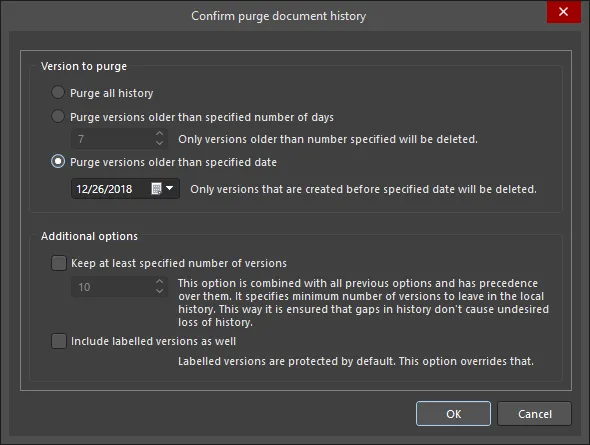Click the Include labelled versions label text
The height and width of the screenshot is (445, 590).
pyautogui.click(x=154, y=341)
